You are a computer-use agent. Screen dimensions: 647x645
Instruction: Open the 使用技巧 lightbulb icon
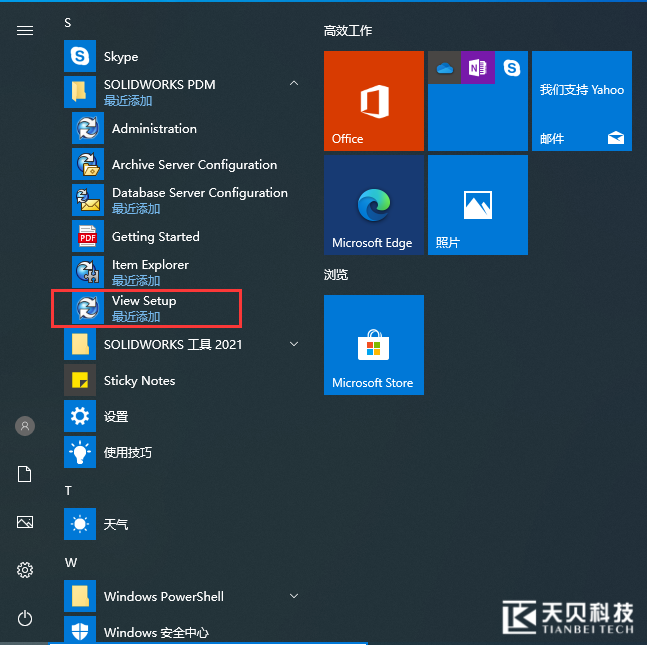pyautogui.click(x=80, y=452)
